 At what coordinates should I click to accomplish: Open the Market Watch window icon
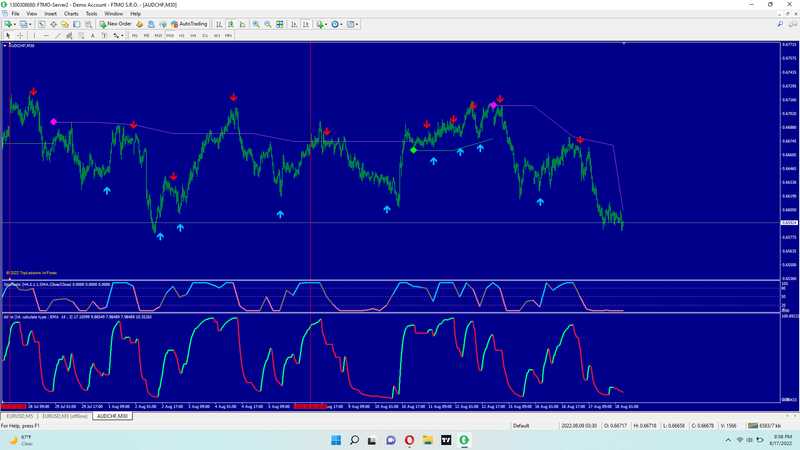[41, 24]
